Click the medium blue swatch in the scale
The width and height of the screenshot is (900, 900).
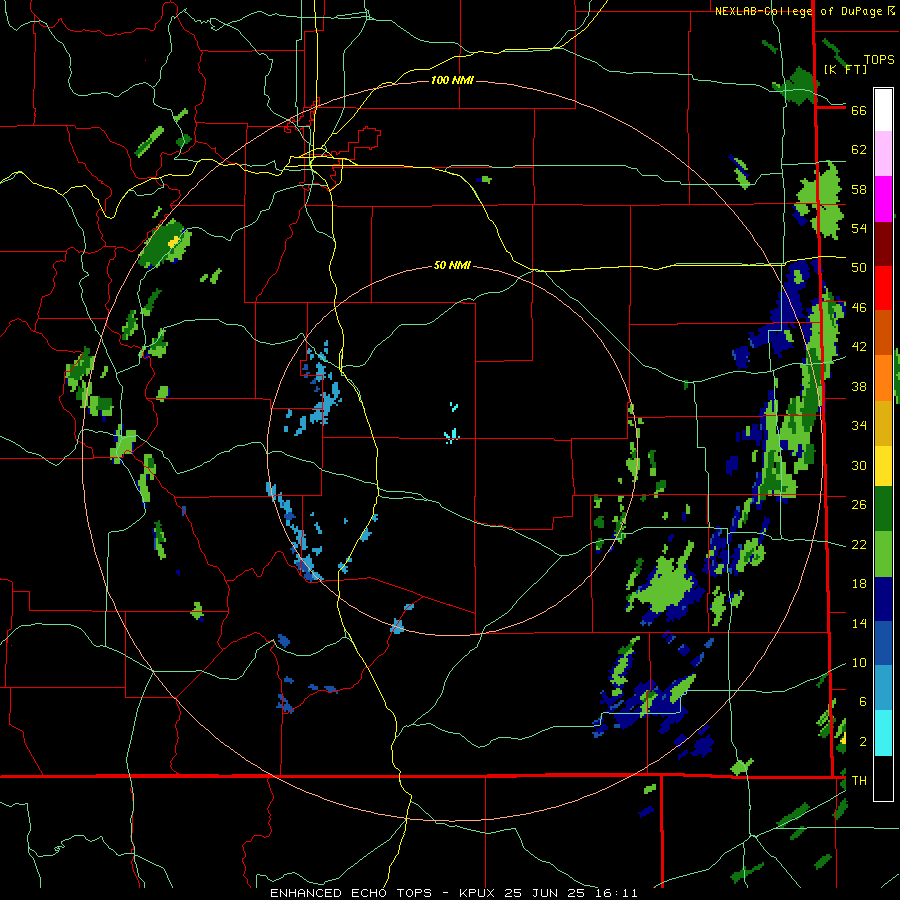[x=883, y=644]
